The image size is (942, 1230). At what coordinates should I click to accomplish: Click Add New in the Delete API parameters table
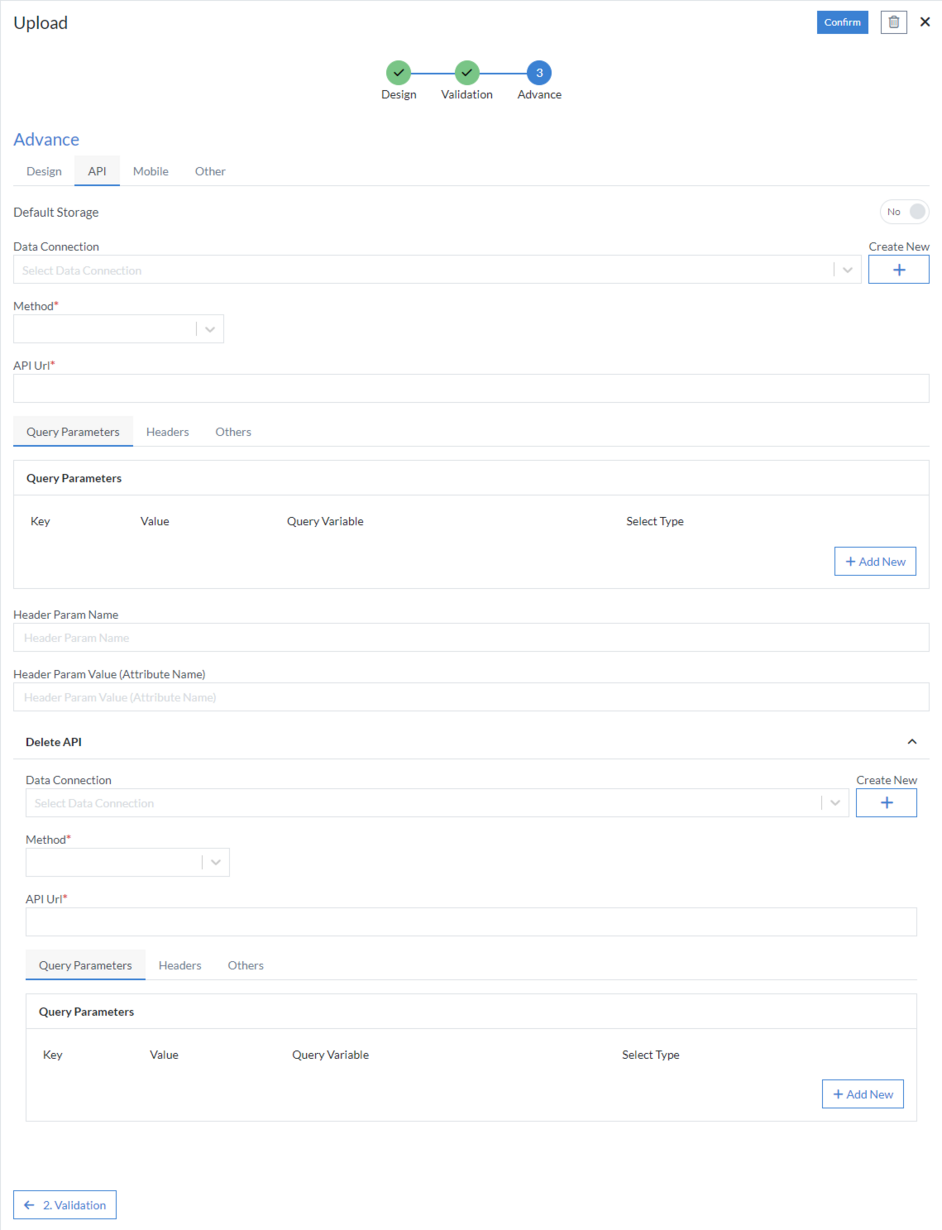tap(862, 1093)
